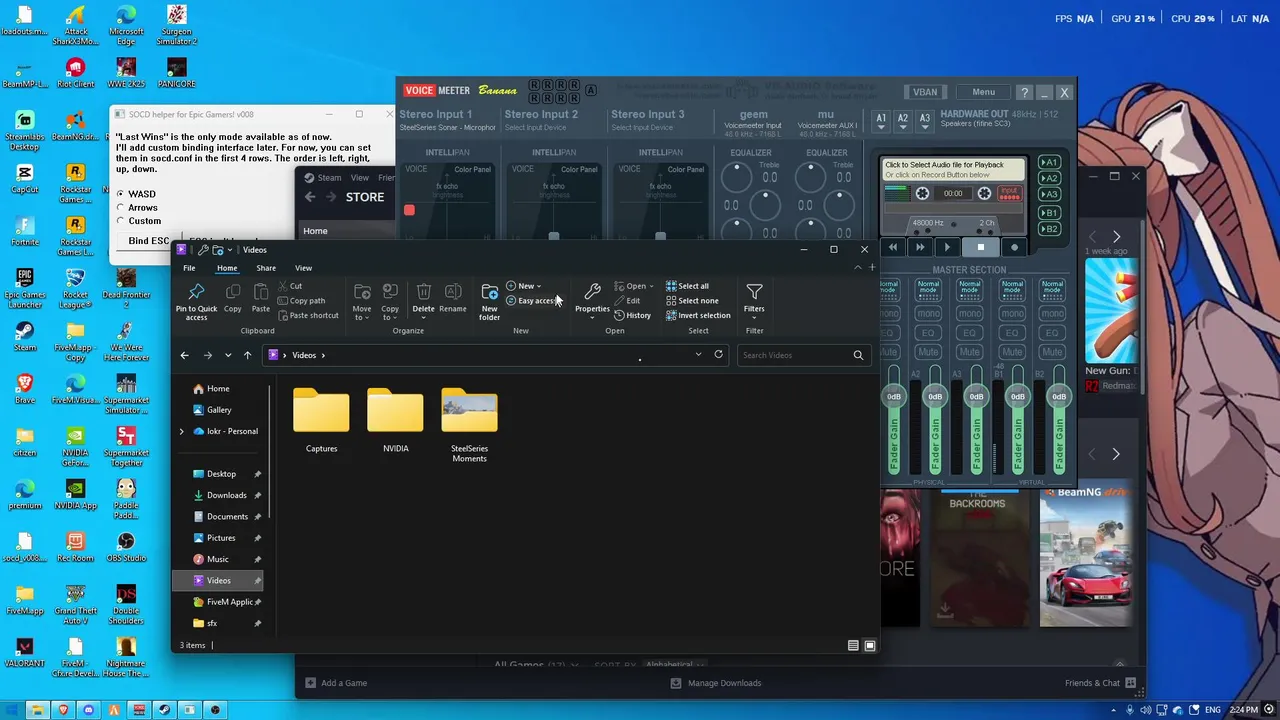1280x720 pixels.
Task: Open the A3 hardware out selector in Voicemeeter
Action: (x=925, y=120)
